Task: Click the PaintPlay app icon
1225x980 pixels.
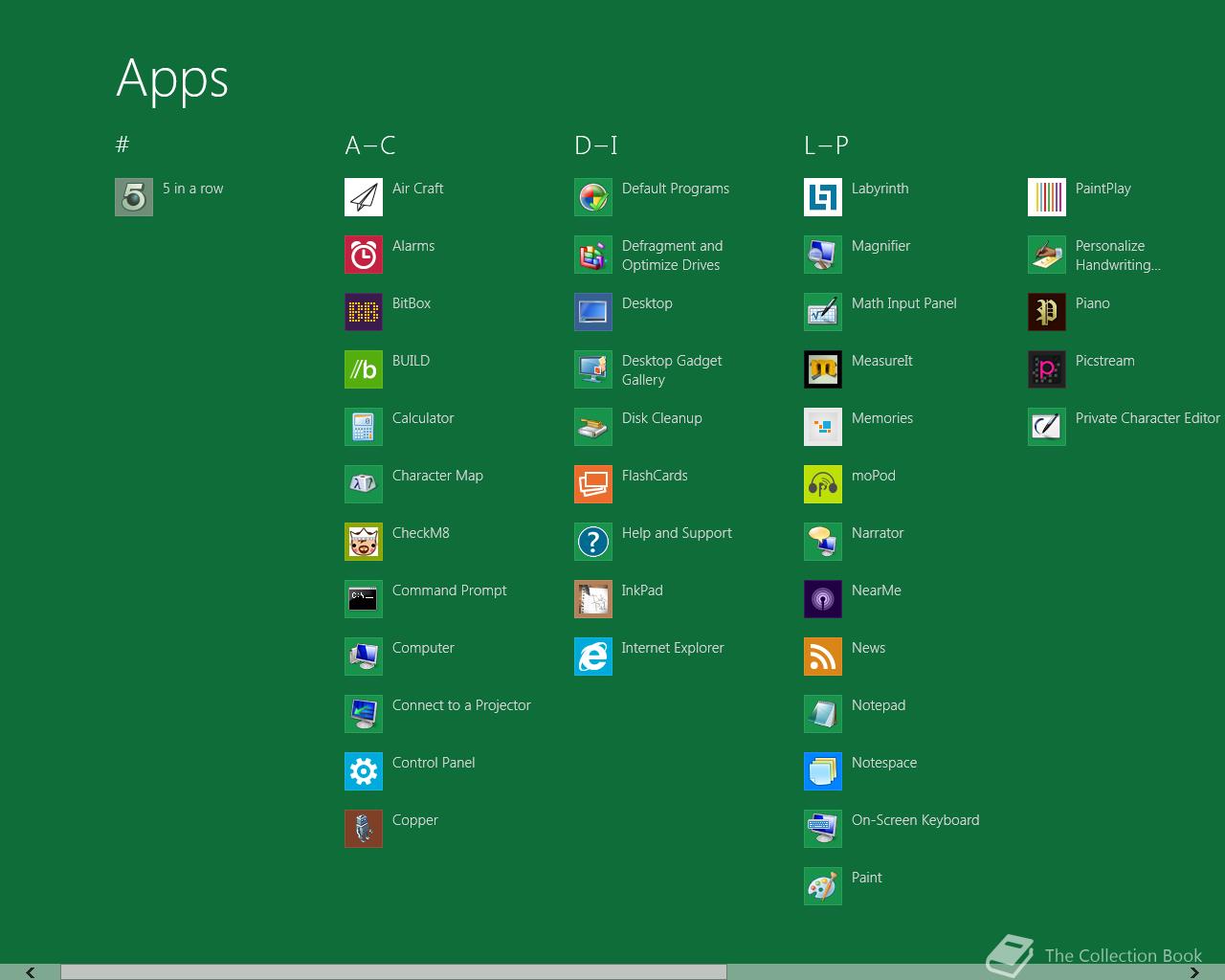Action: point(1047,197)
